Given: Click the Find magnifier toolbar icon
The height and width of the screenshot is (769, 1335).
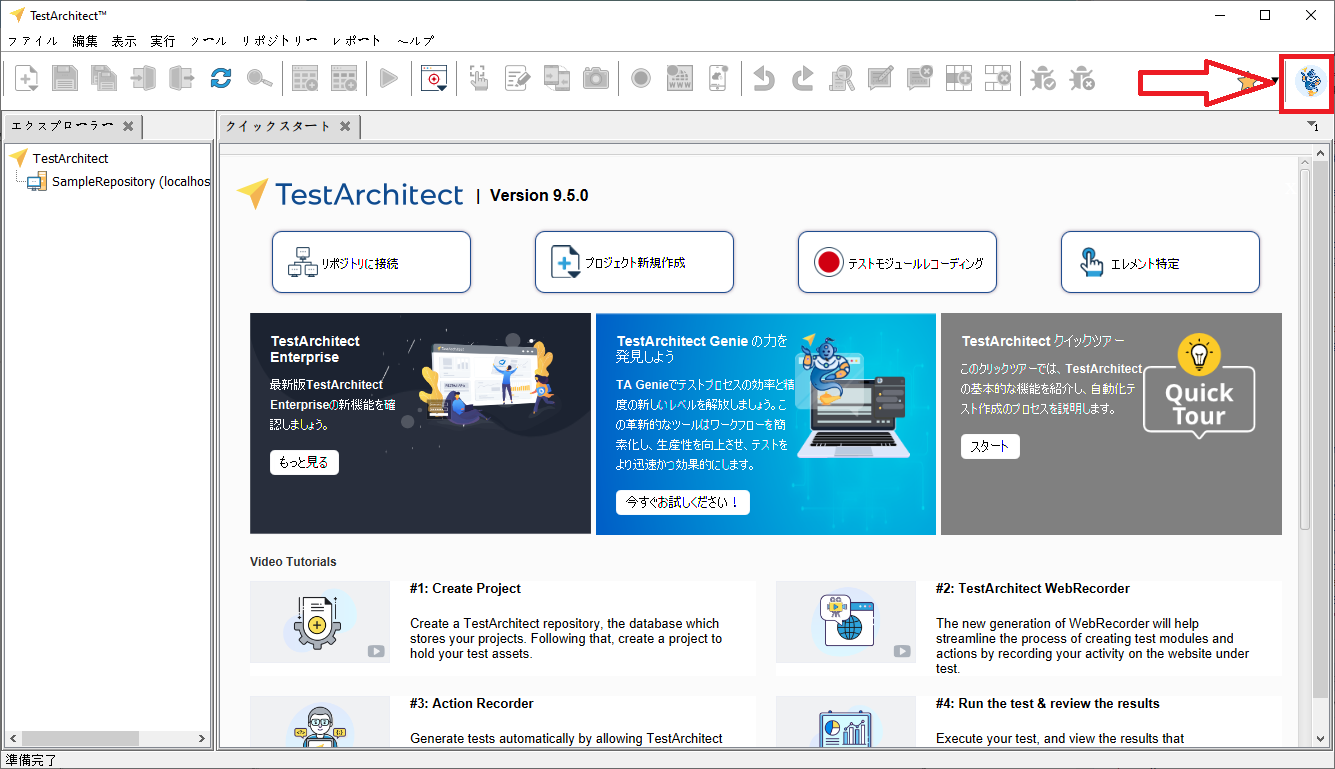Looking at the screenshot, I should [x=259, y=78].
